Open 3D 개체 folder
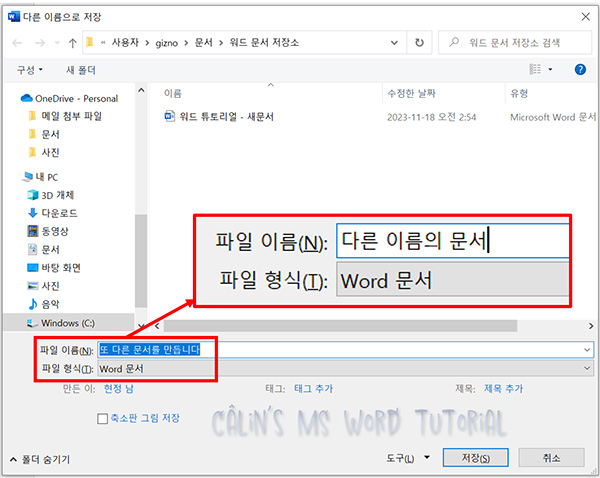Screen dimensions: 600x478 [50, 195]
